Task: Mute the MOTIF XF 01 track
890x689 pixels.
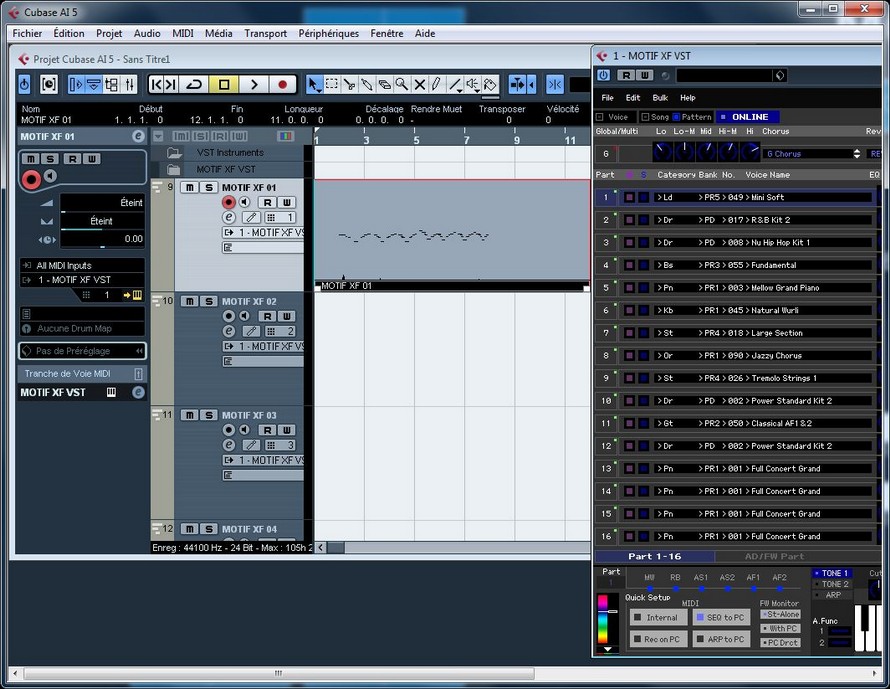Action: pos(189,188)
